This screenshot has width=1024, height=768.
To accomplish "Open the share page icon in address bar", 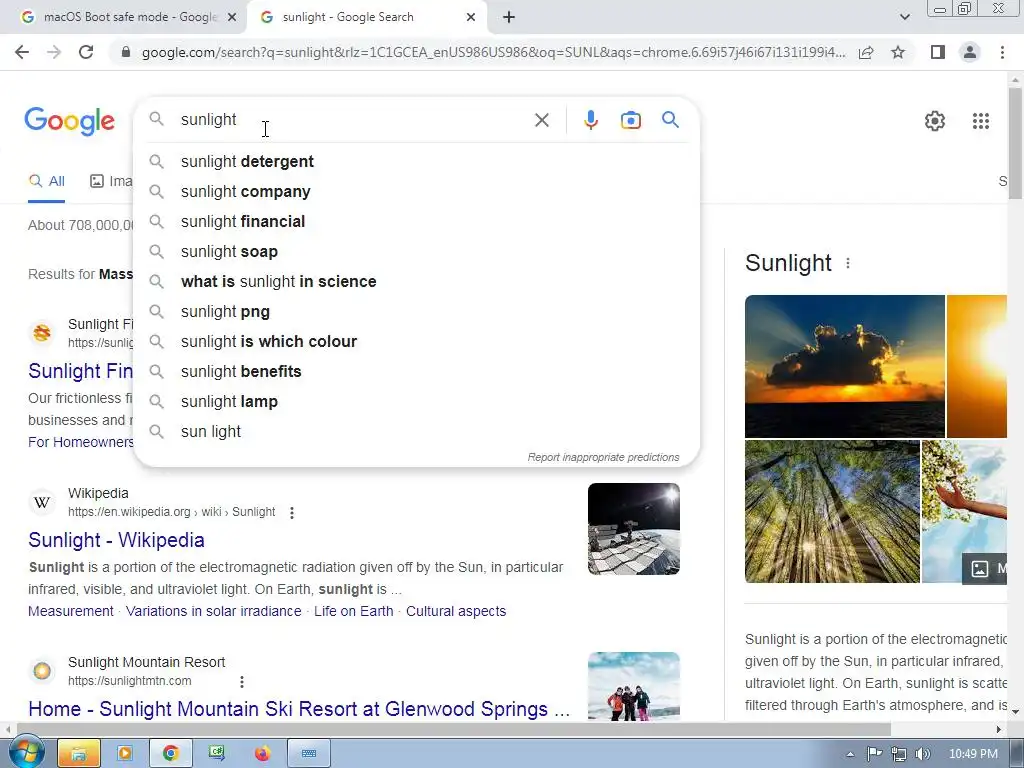I will [866, 53].
